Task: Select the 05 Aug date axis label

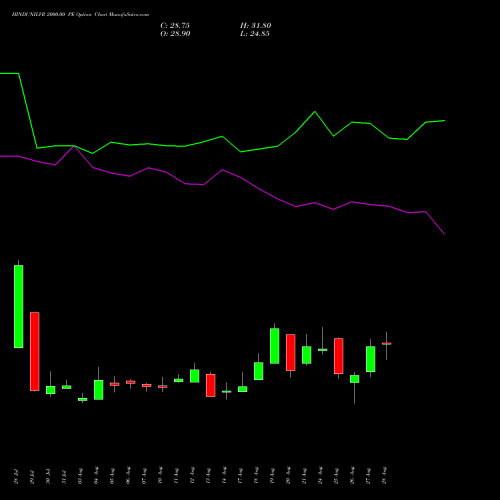Action: coord(112,476)
